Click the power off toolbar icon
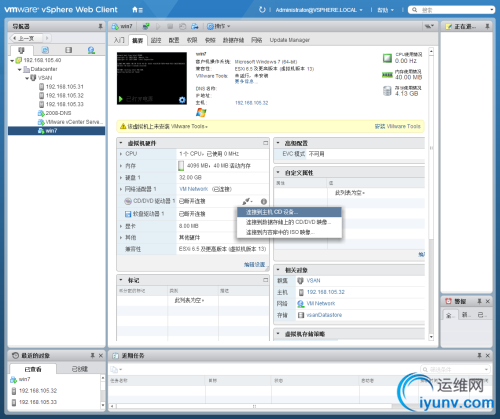Image resolution: width=500 pixels, height=419 pixels. tap(170, 26)
